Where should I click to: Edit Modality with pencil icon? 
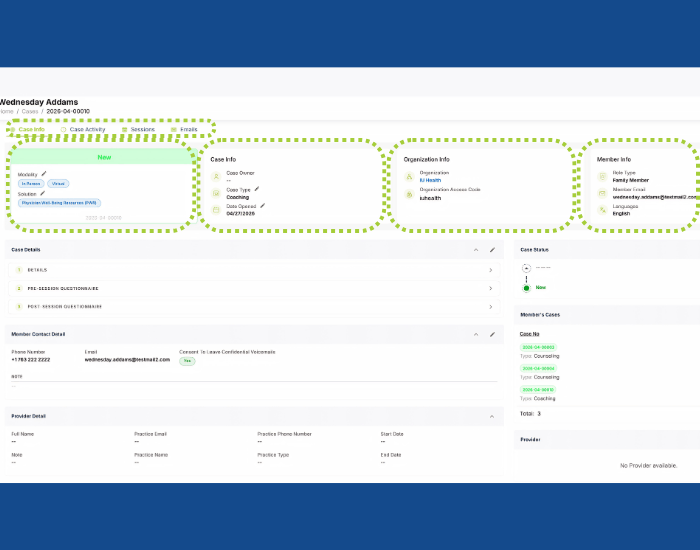pos(44,174)
